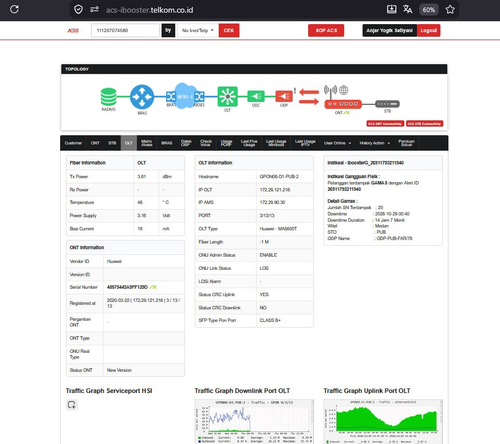
Task: Click the ACS STB Connectivity button
Action: [x=424, y=124]
